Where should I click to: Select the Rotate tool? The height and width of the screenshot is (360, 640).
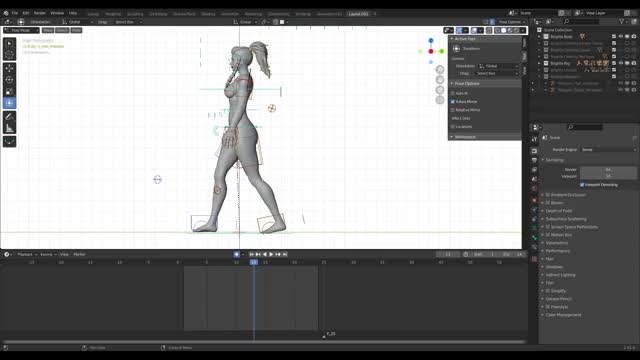[10, 80]
